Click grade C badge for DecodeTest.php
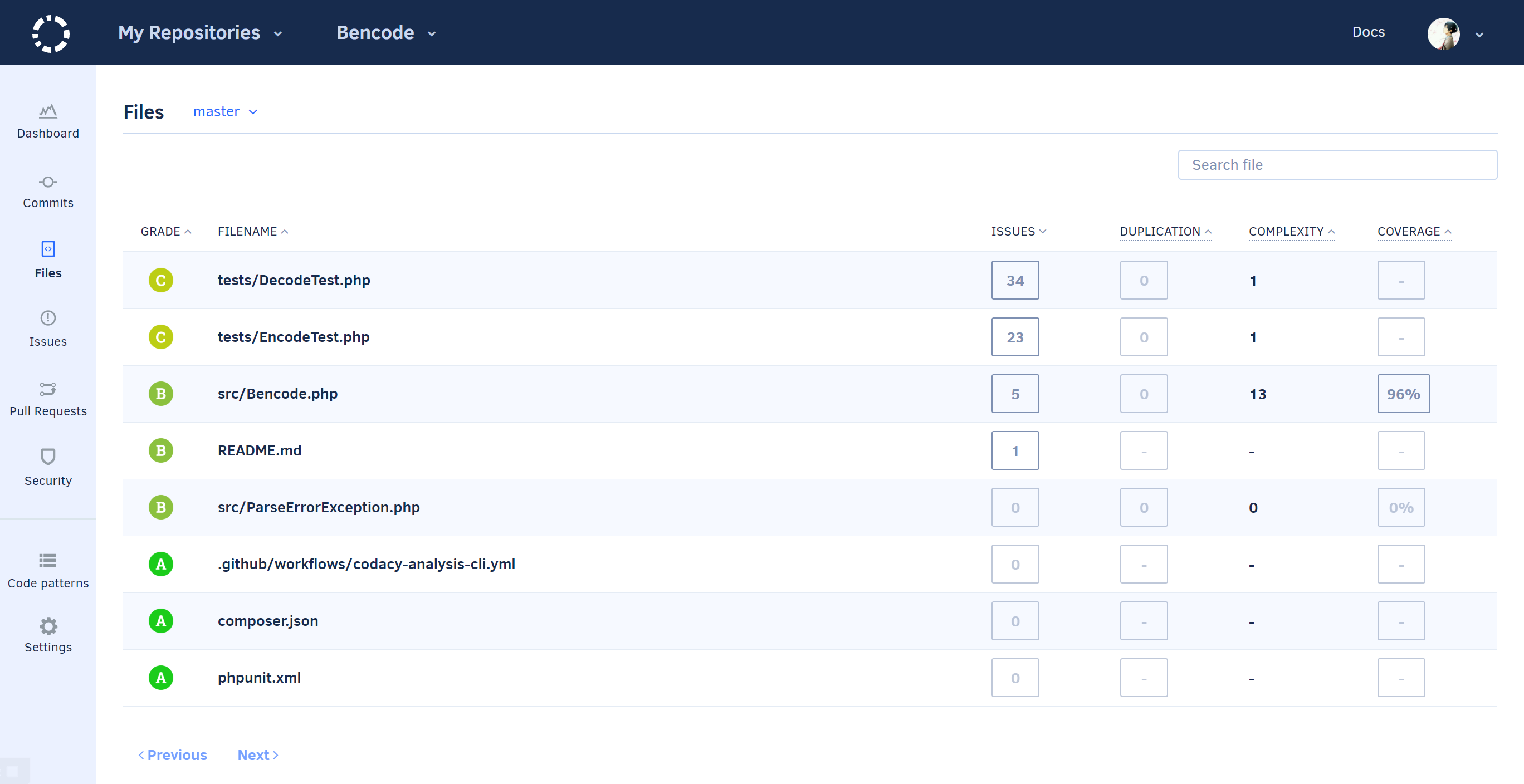The height and width of the screenshot is (784, 1524). [161, 280]
